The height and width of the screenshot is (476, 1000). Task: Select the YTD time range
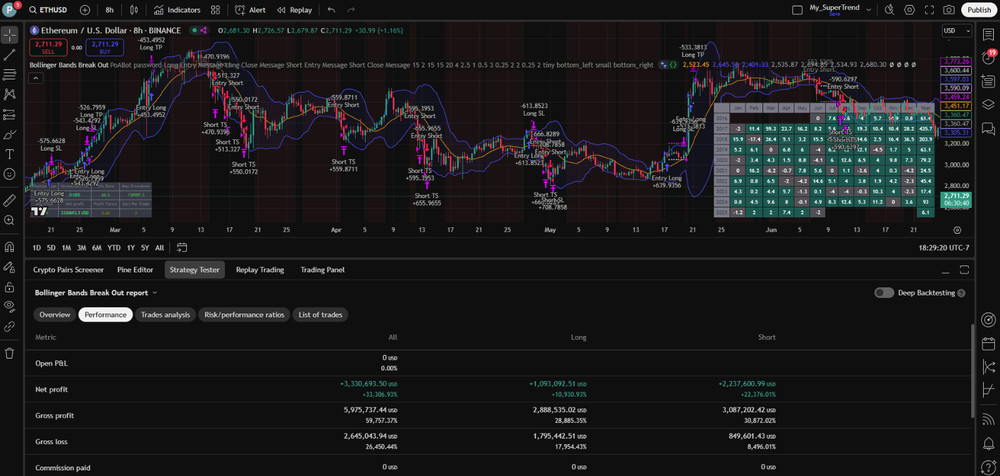[x=114, y=248]
